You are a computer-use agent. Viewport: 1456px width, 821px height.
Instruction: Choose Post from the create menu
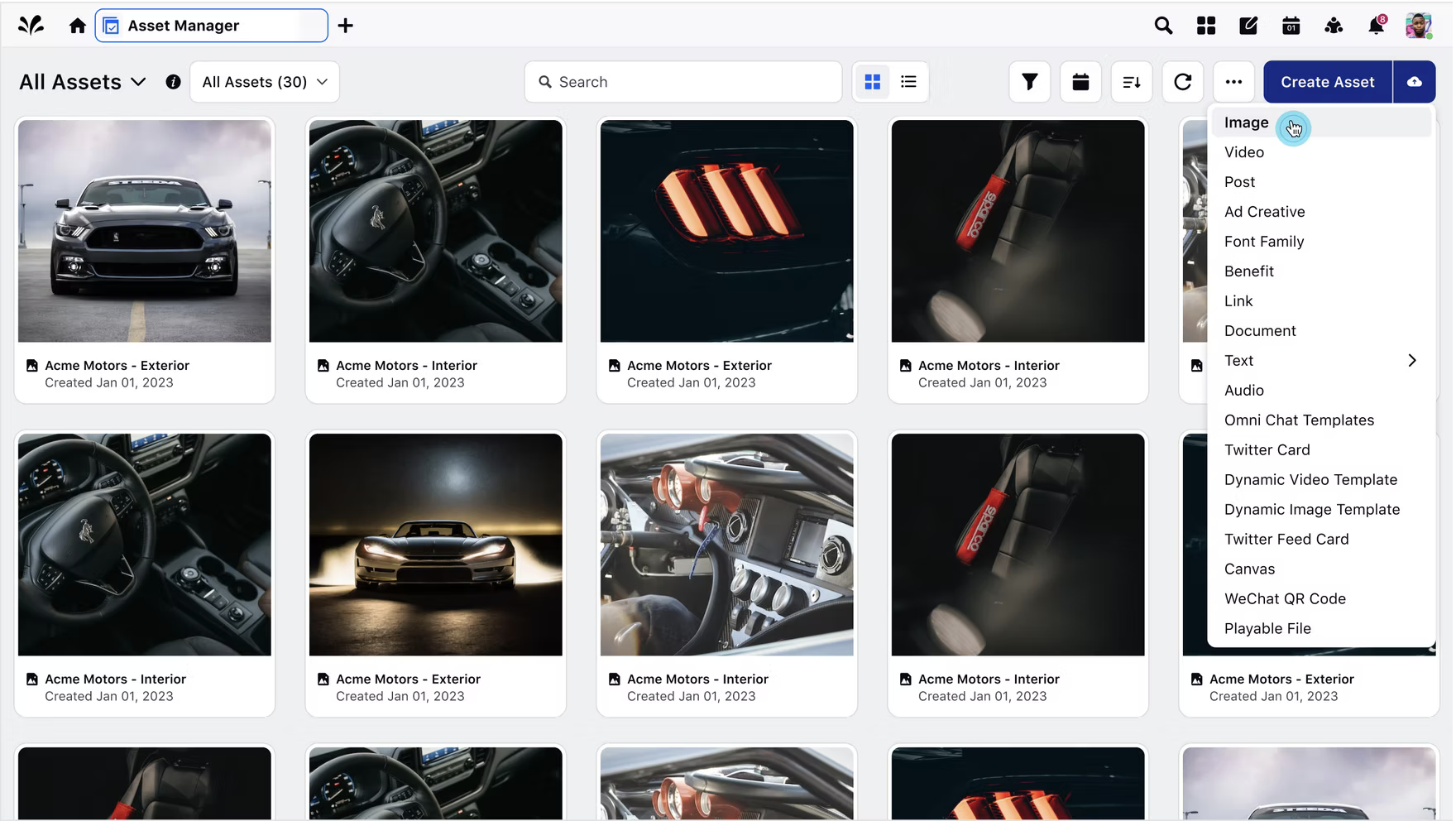(x=1321, y=182)
